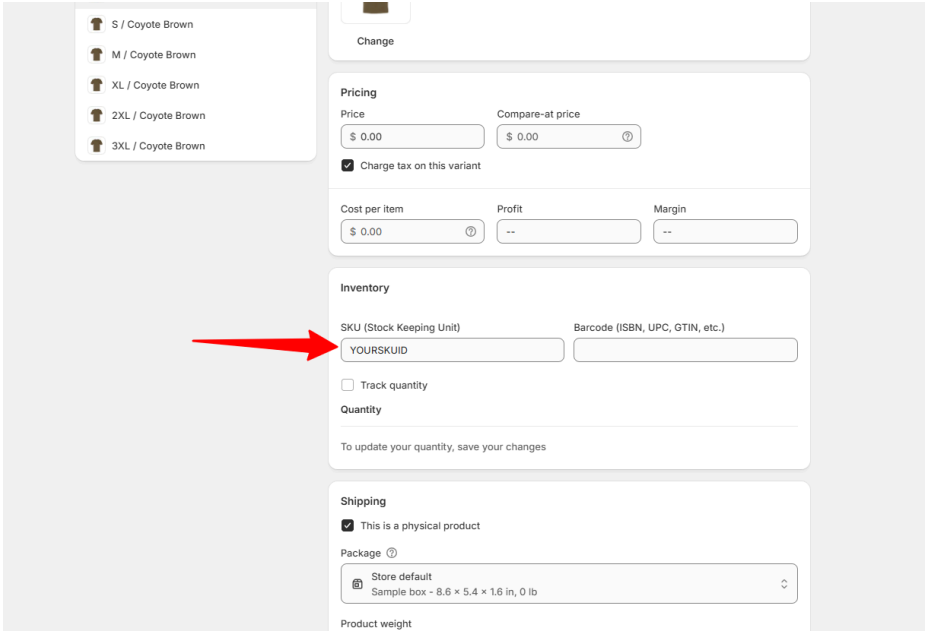Focus the Barcode input field
The image size is (929, 636).
[x=685, y=350]
